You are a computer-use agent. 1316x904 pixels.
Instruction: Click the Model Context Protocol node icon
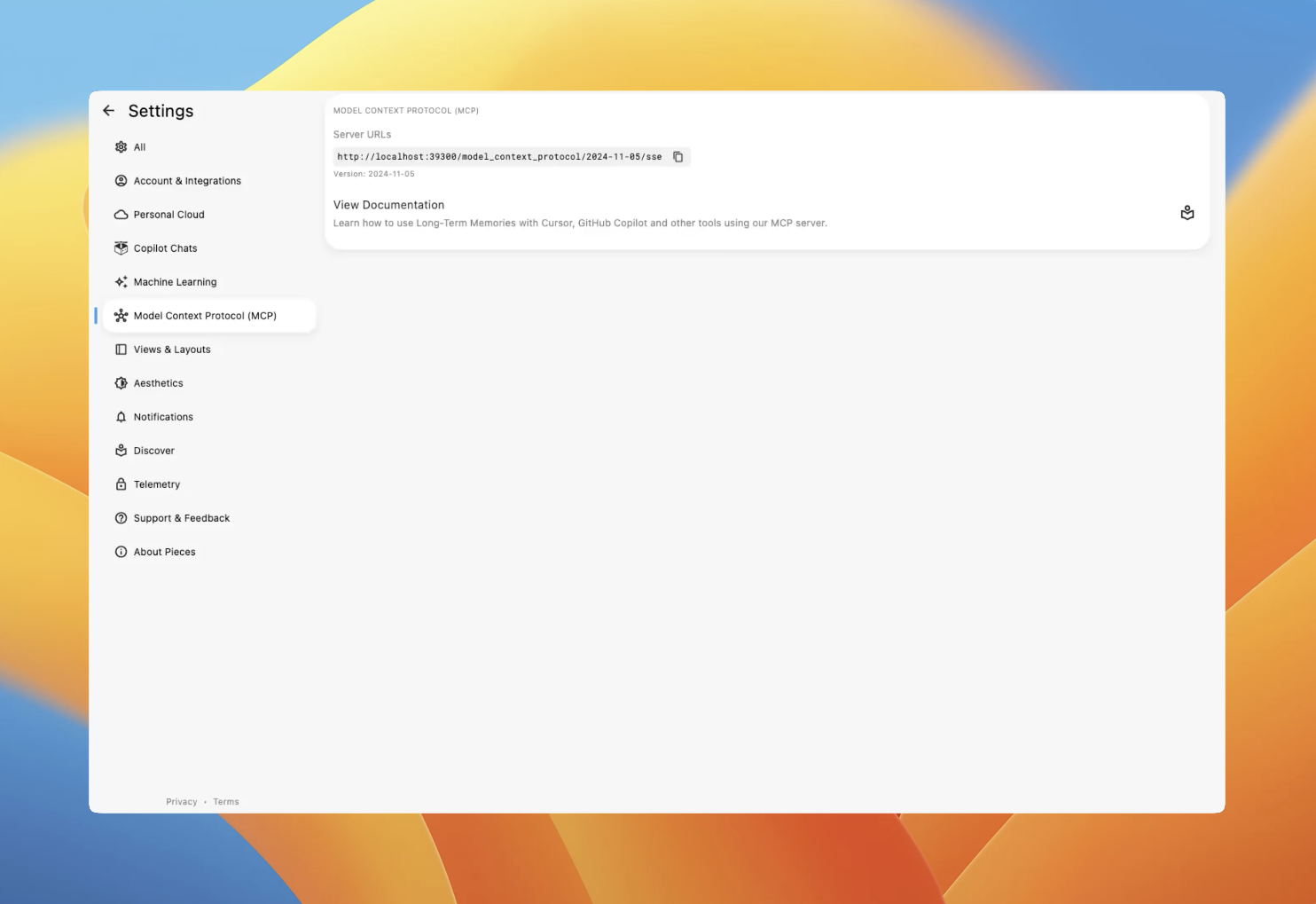pos(121,316)
